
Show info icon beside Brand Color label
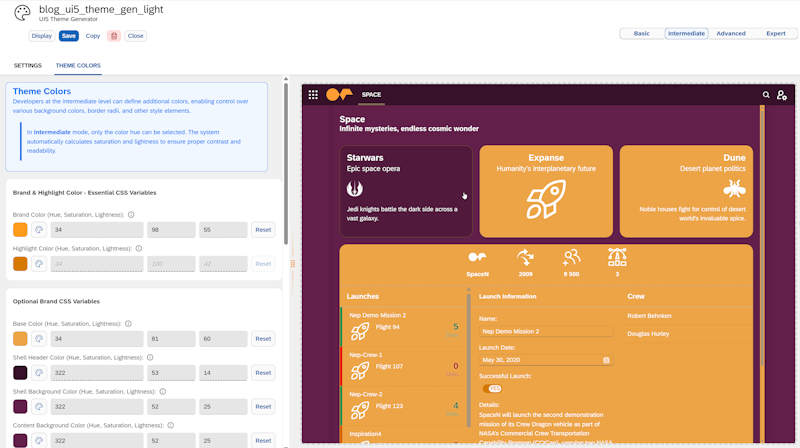click(x=131, y=215)
